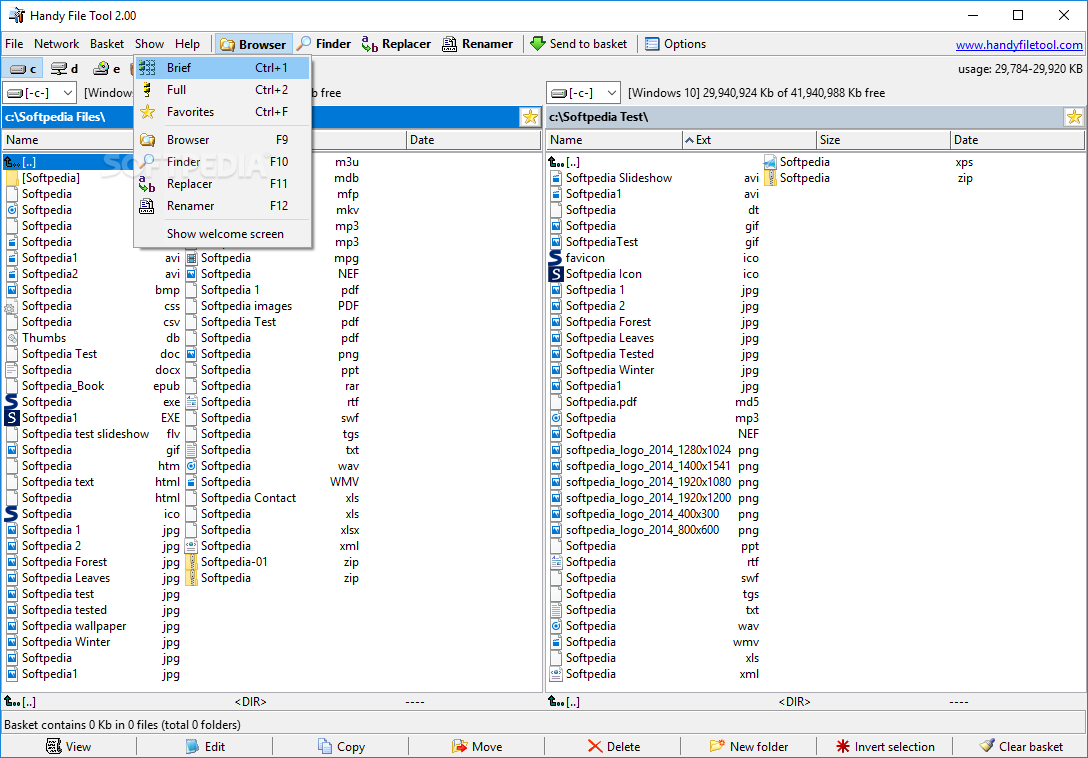Select Softpedia zip file in right panel

[868, 178]
